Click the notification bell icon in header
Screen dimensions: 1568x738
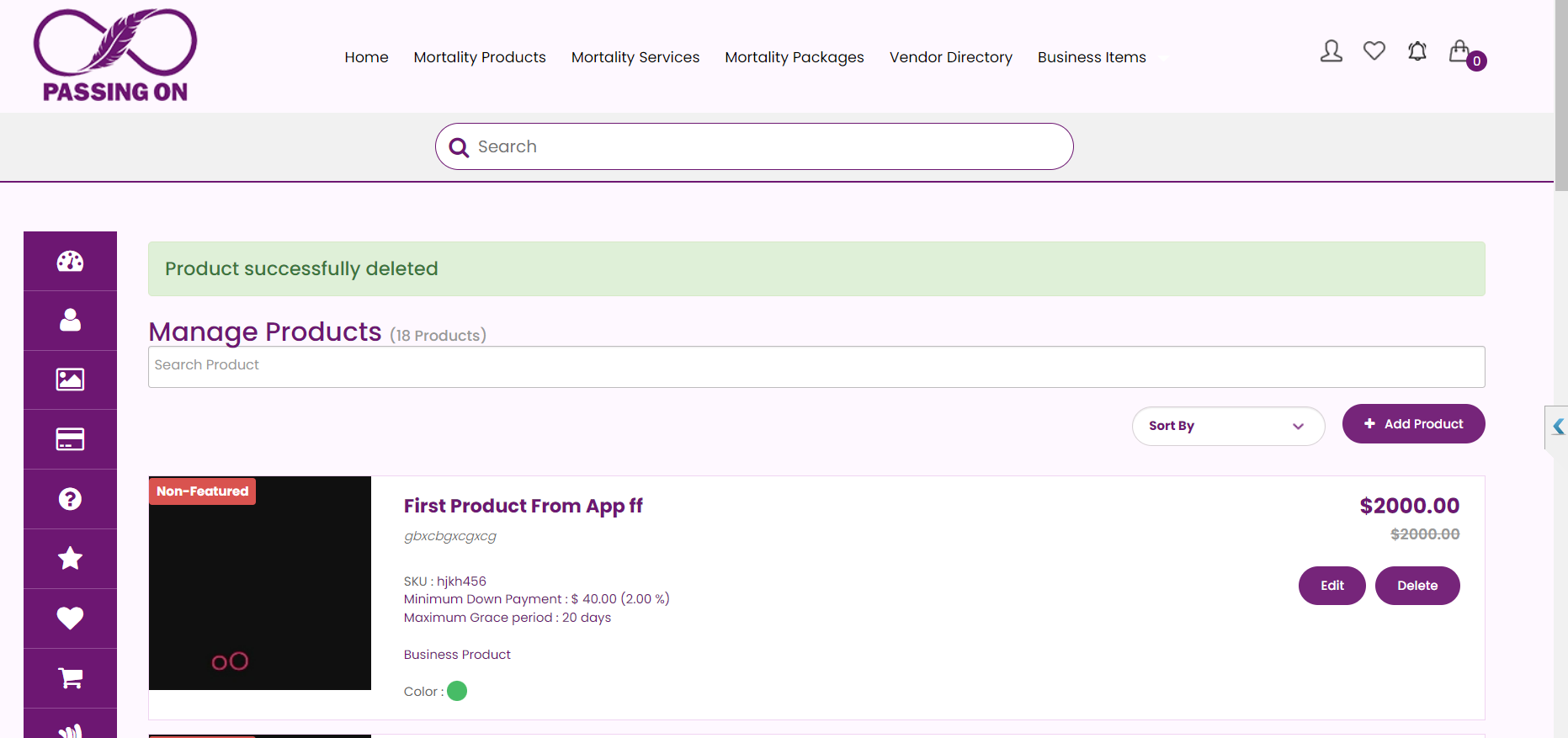click(x=1417, y=52)
